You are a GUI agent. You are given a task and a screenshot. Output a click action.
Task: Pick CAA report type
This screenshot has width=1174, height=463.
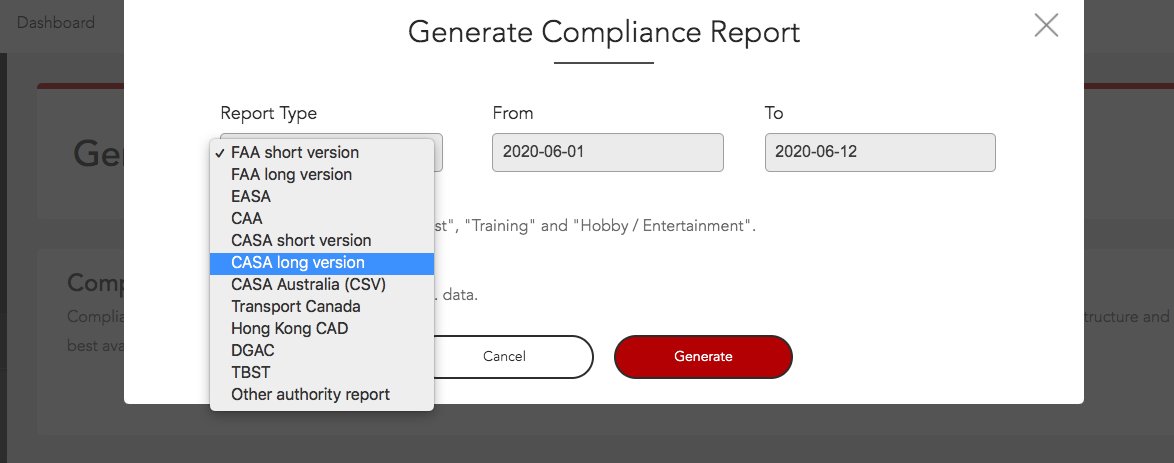(x=322, y=219)
